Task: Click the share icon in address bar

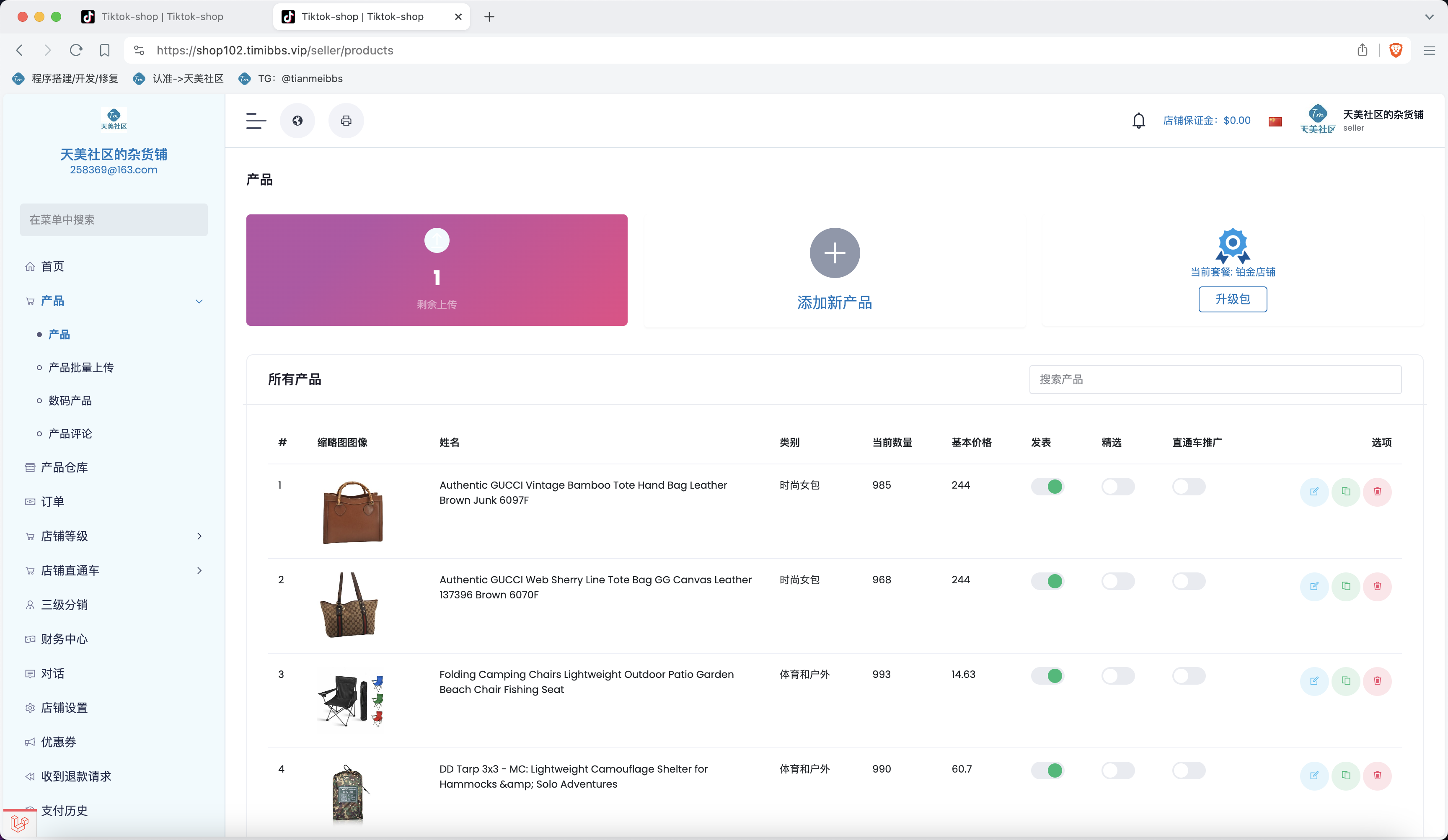Action: tap(1363, 51)
